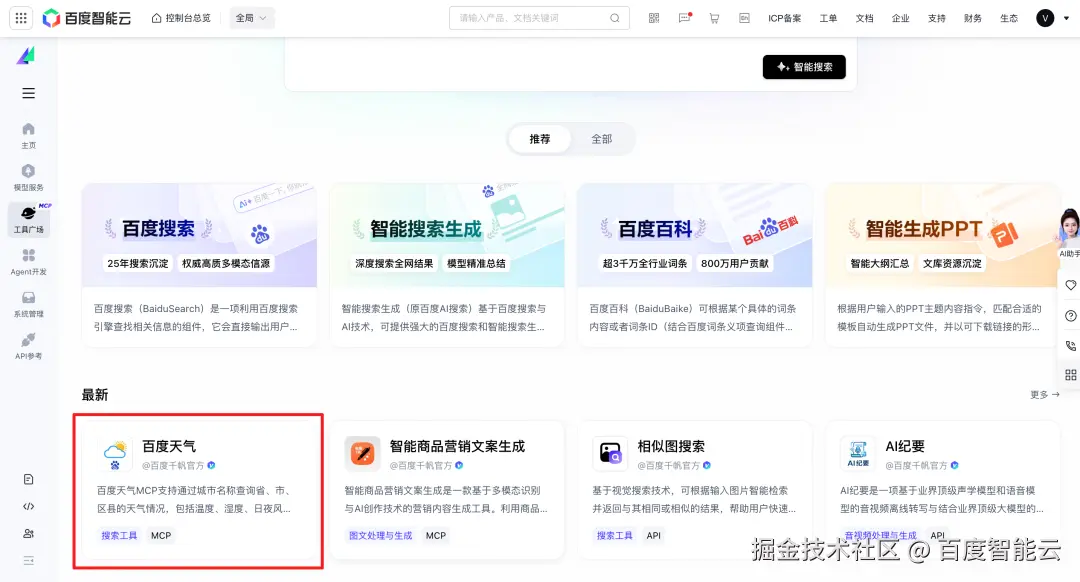Click the 搜索工具 tag on 相似图搜索

614,535
